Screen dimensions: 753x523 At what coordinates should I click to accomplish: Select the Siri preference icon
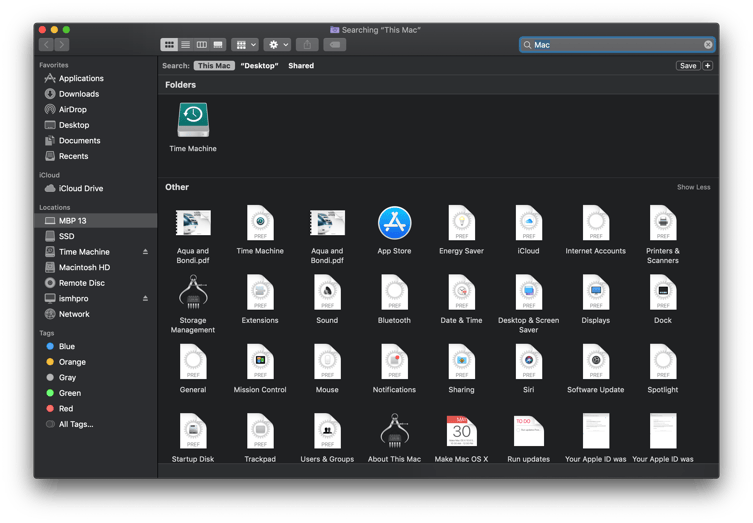click(x=529, y=362)
